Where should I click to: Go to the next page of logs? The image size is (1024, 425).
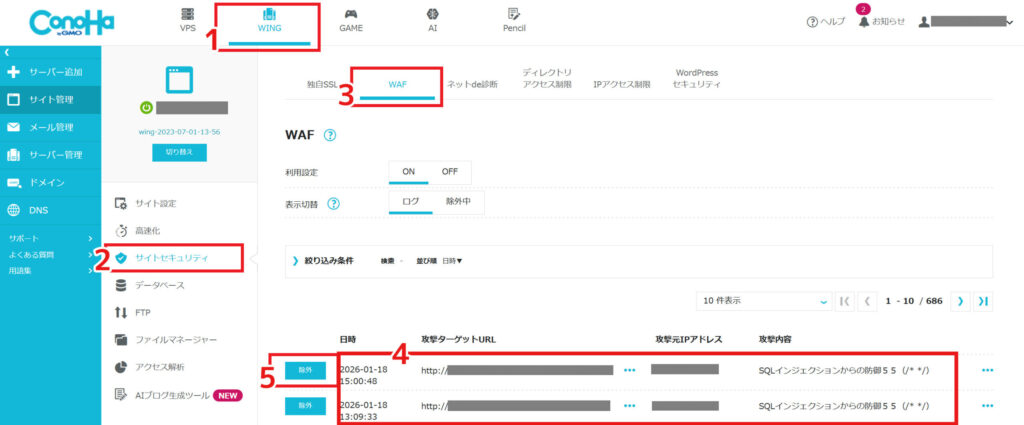[962, 301]
